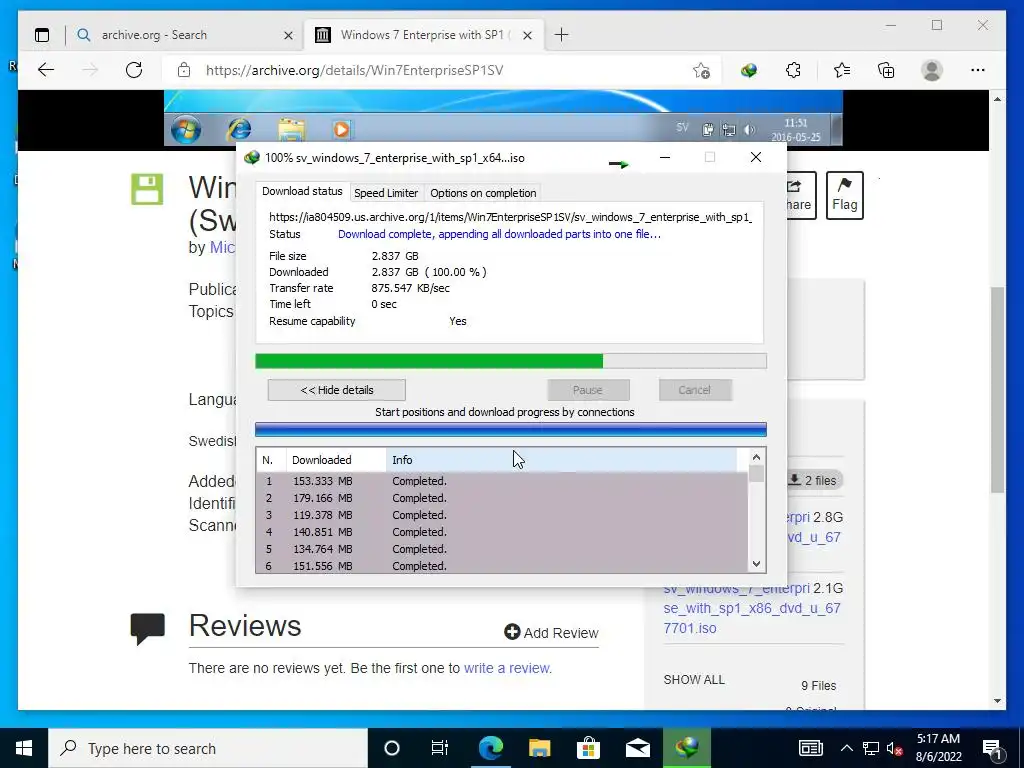This screenshot has height=768, width=1024.
Task: Open the Extensions puzzle icon
Action: (x=793, y=70)
